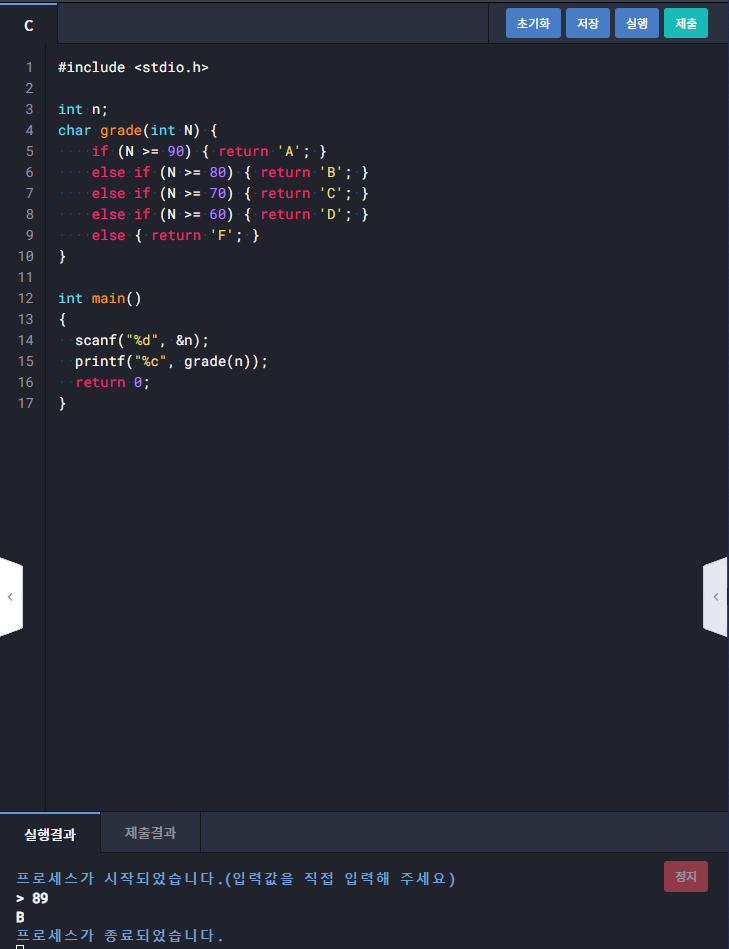Viewport: 729px width, 949px height.
Task: Click the printf("%c", grade(n)) line
Action: (x=171, y=361)
